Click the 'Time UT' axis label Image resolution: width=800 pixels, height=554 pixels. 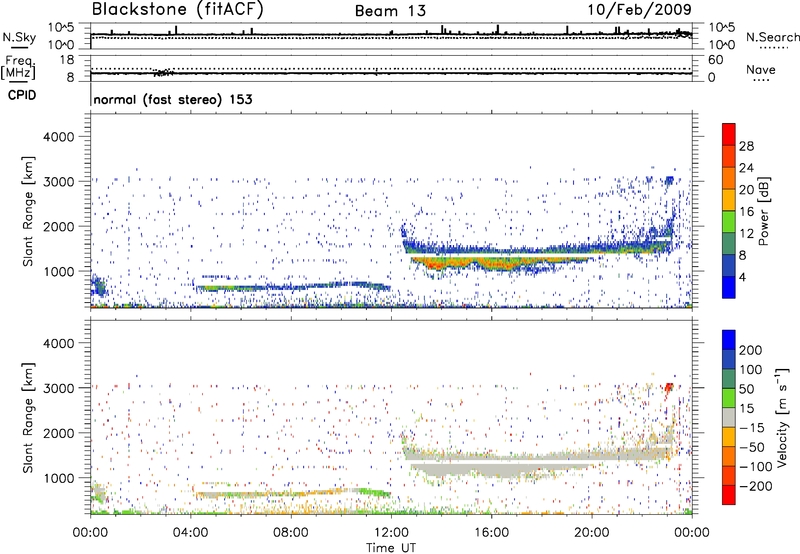[x=391, y=548]
